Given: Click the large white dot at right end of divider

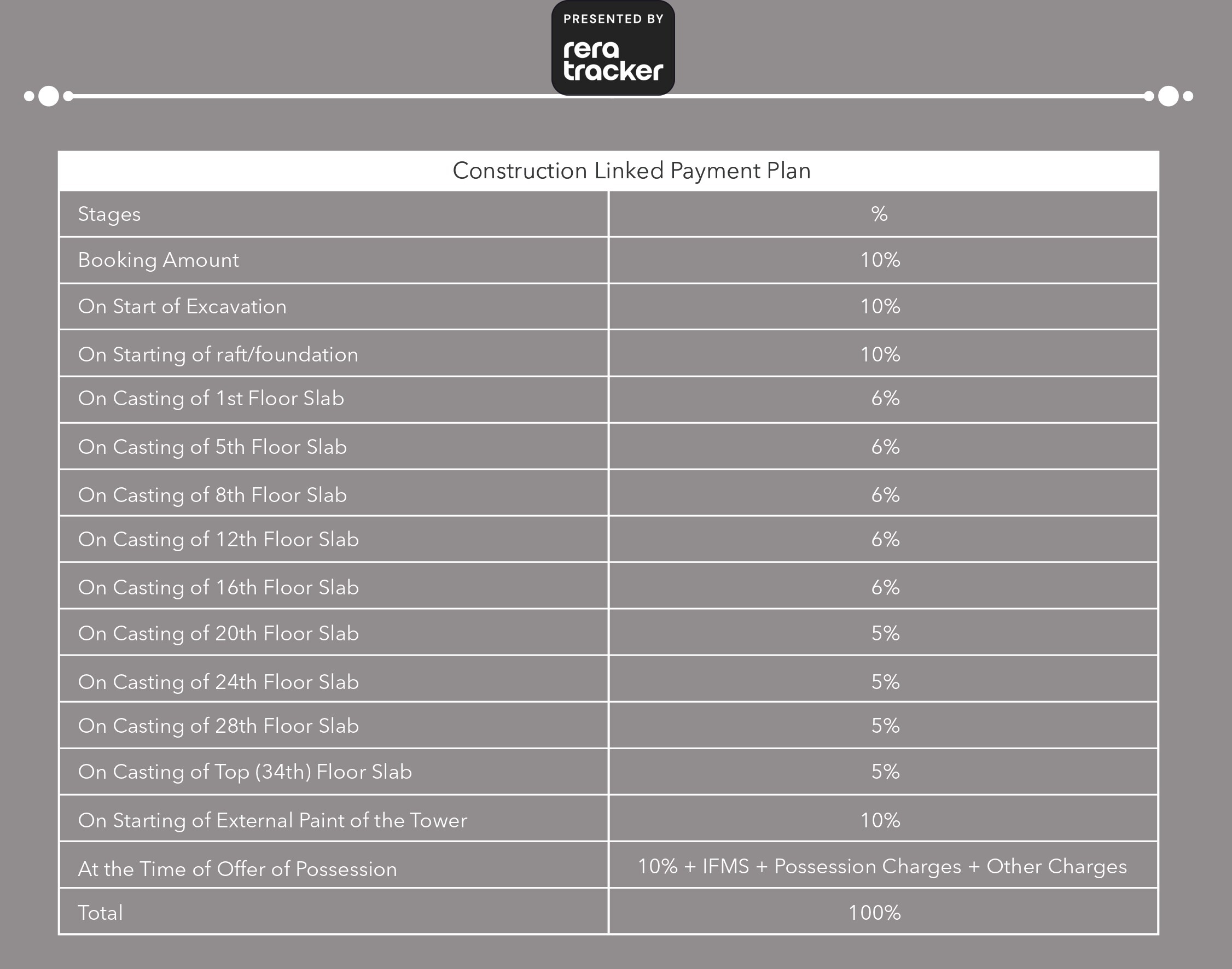Looking at the screenshot, I should (x=1168, y=96).
